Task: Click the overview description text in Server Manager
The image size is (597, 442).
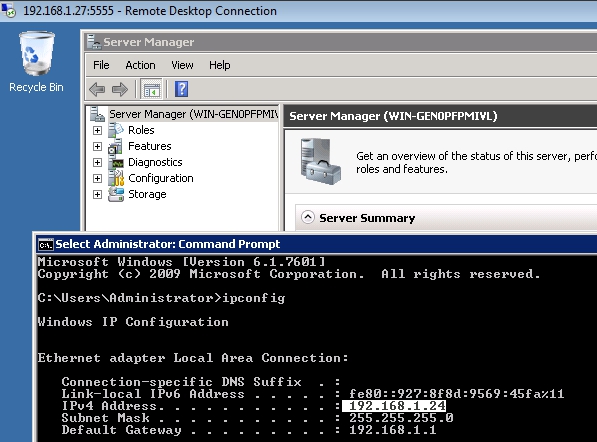Action: (x=476, y=163)
